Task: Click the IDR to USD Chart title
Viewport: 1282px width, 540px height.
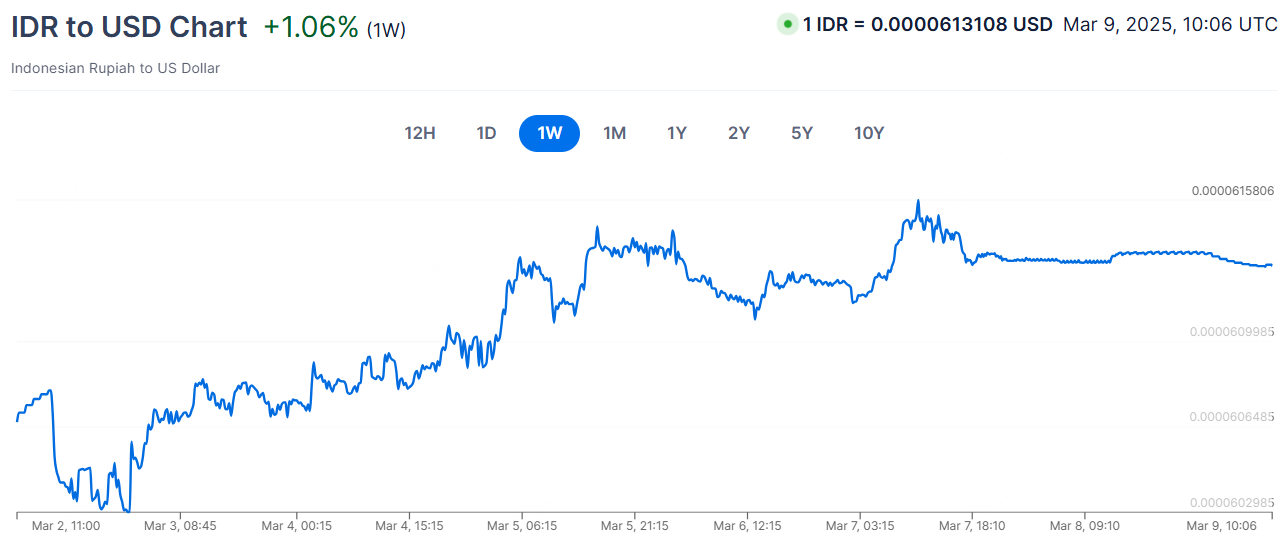Action: click(x=129, y=27)
